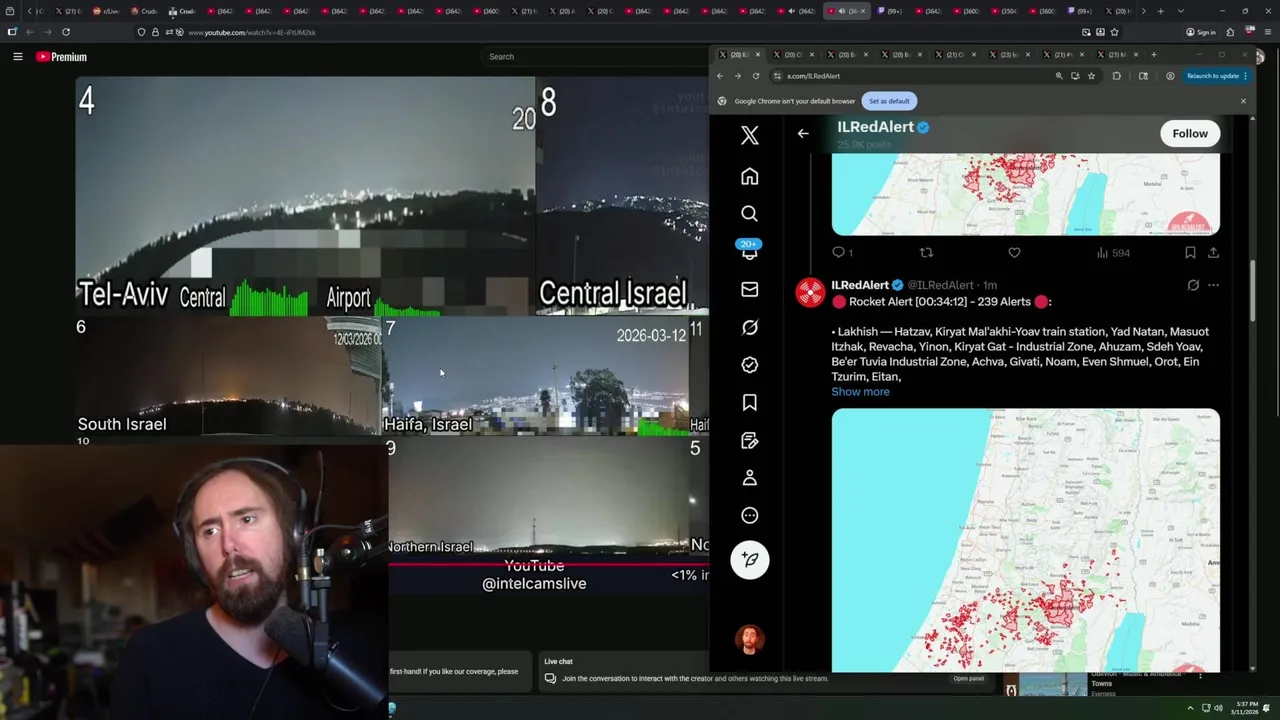Set Chrome as default browser
Screen dimensions: 1280x720
click(x=889, y=101)
